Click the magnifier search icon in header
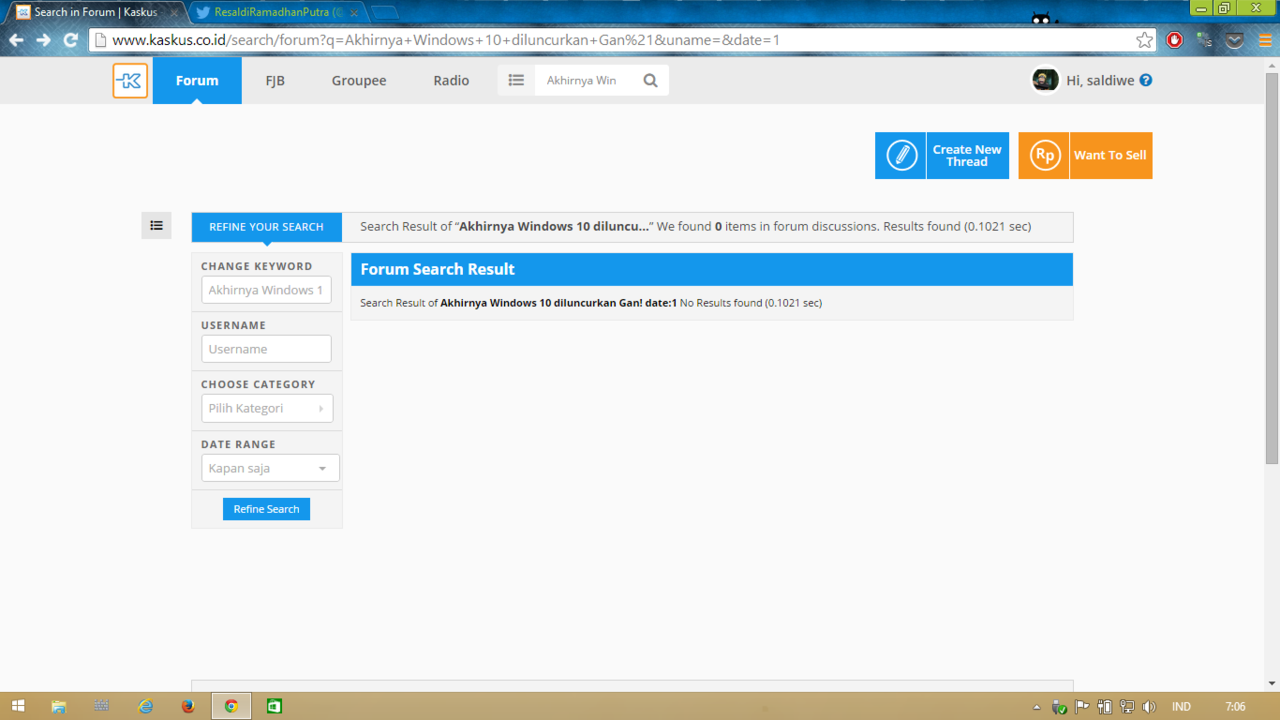This screenshot has width=1280, height=720. click(651, 80)
